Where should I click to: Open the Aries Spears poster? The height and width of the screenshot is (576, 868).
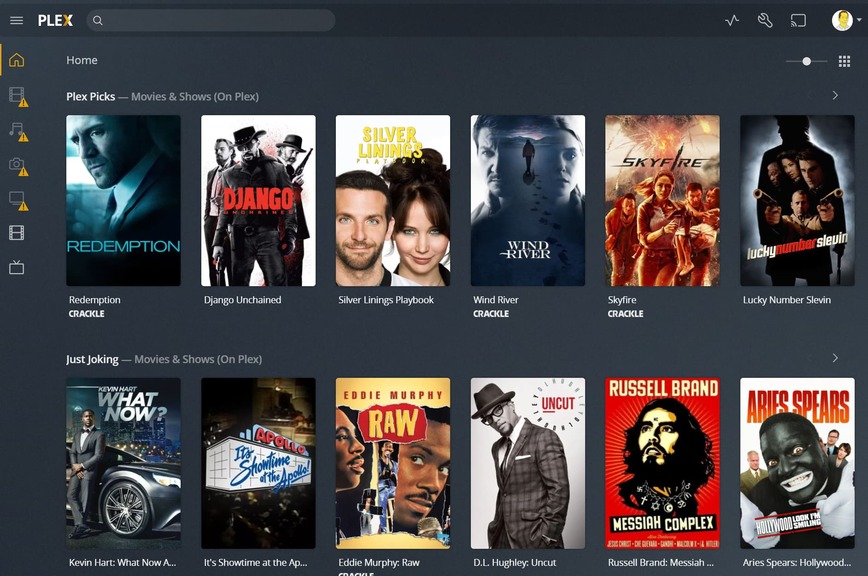[797, 463]
